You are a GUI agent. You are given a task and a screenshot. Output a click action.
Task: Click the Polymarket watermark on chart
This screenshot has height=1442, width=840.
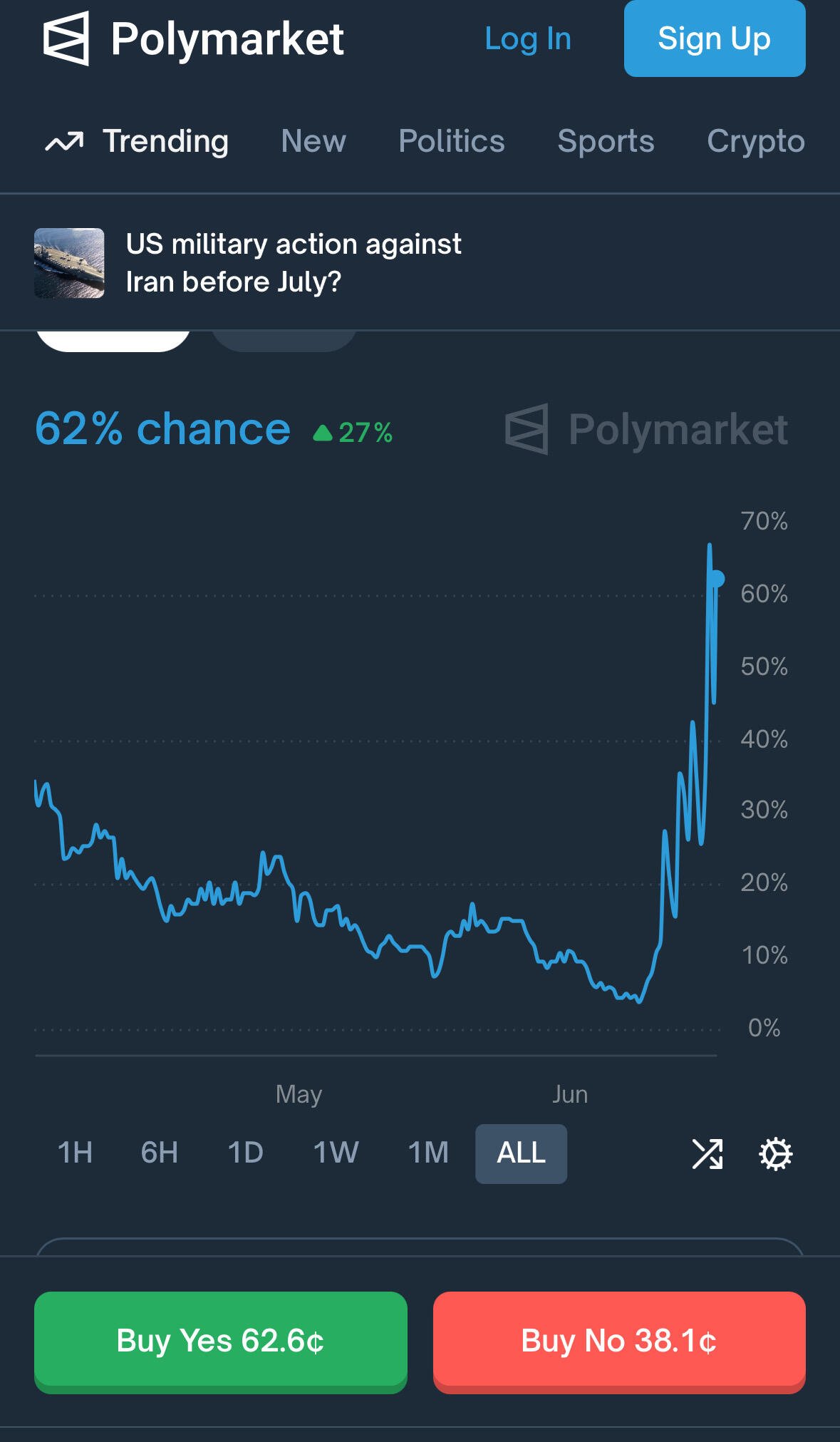point(646,430)
